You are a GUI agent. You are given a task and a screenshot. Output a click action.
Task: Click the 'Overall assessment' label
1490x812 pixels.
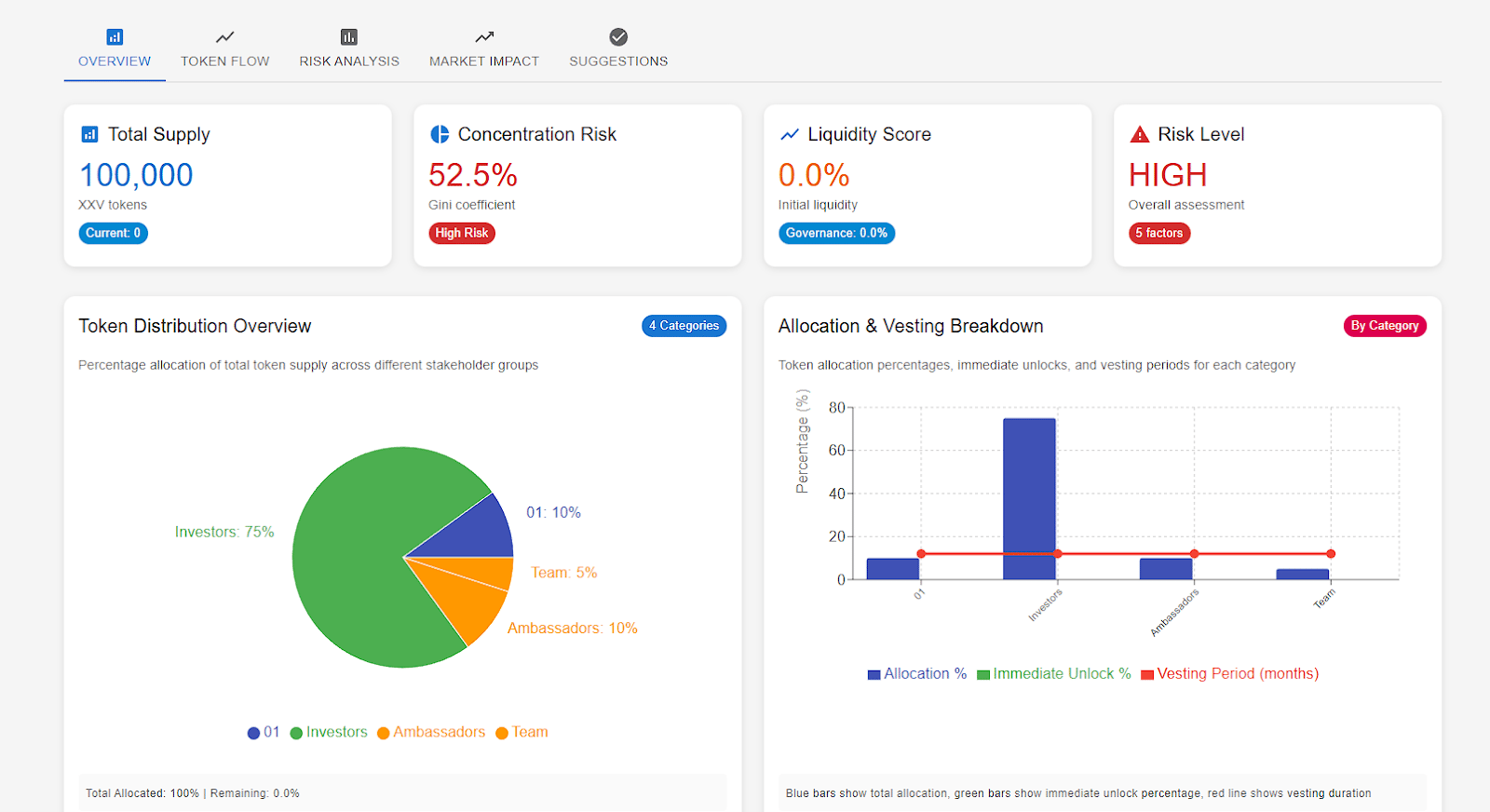tap(1186, 205)
